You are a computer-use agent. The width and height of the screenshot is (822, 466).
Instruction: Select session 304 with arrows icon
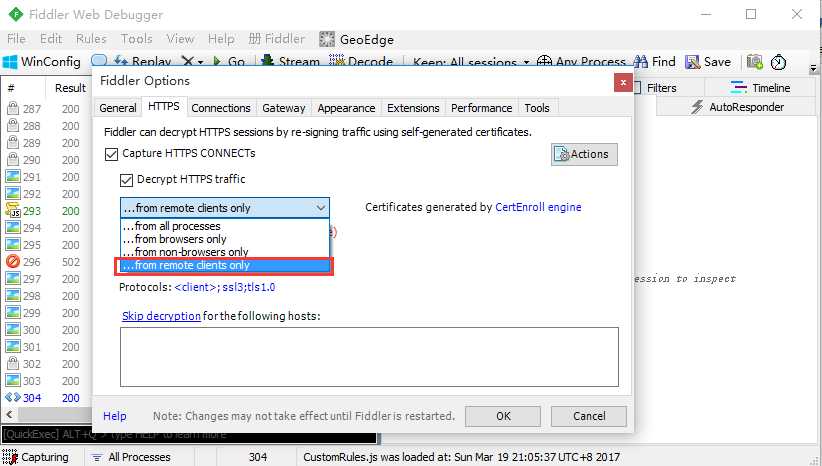tap(13, 397)
